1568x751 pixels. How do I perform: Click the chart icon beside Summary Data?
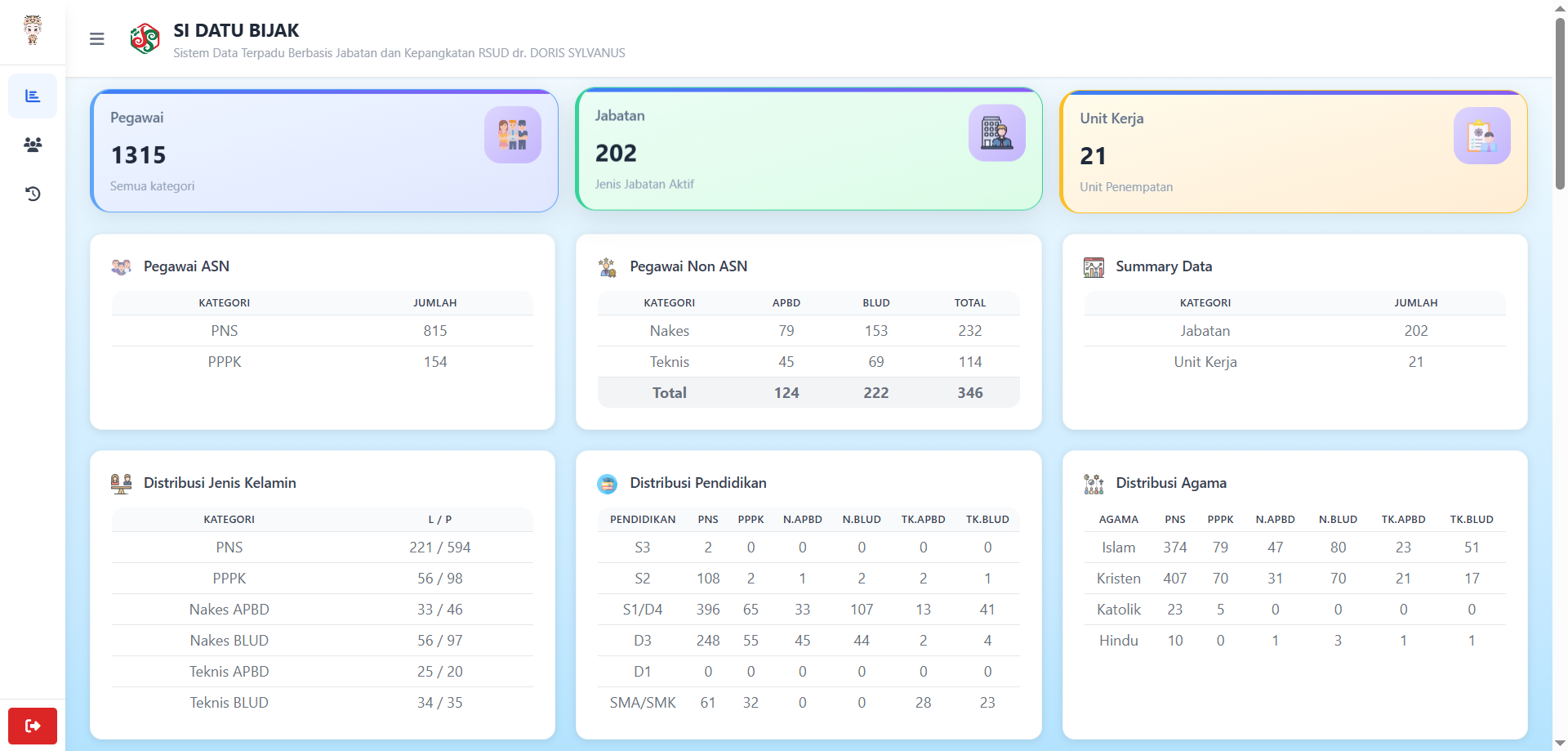tap(1094, 266)
